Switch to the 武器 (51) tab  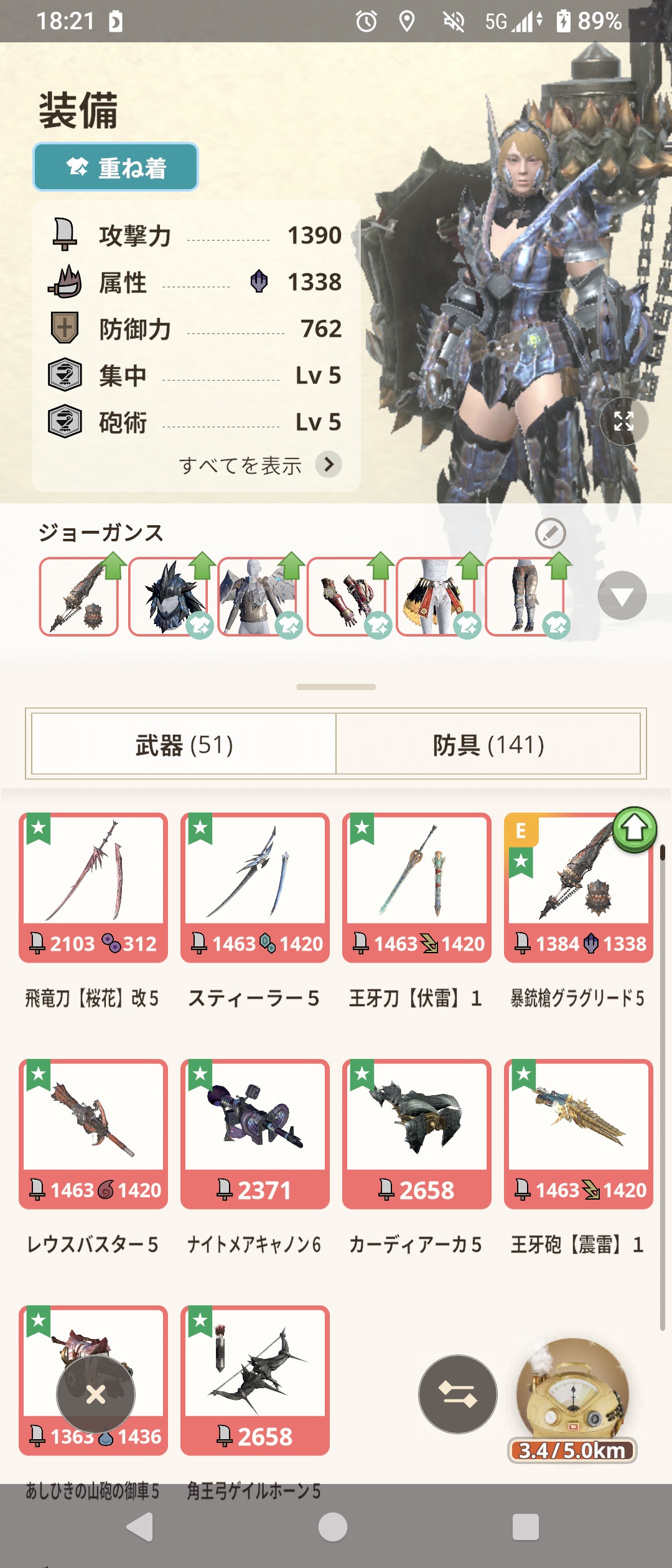[184, 744]
